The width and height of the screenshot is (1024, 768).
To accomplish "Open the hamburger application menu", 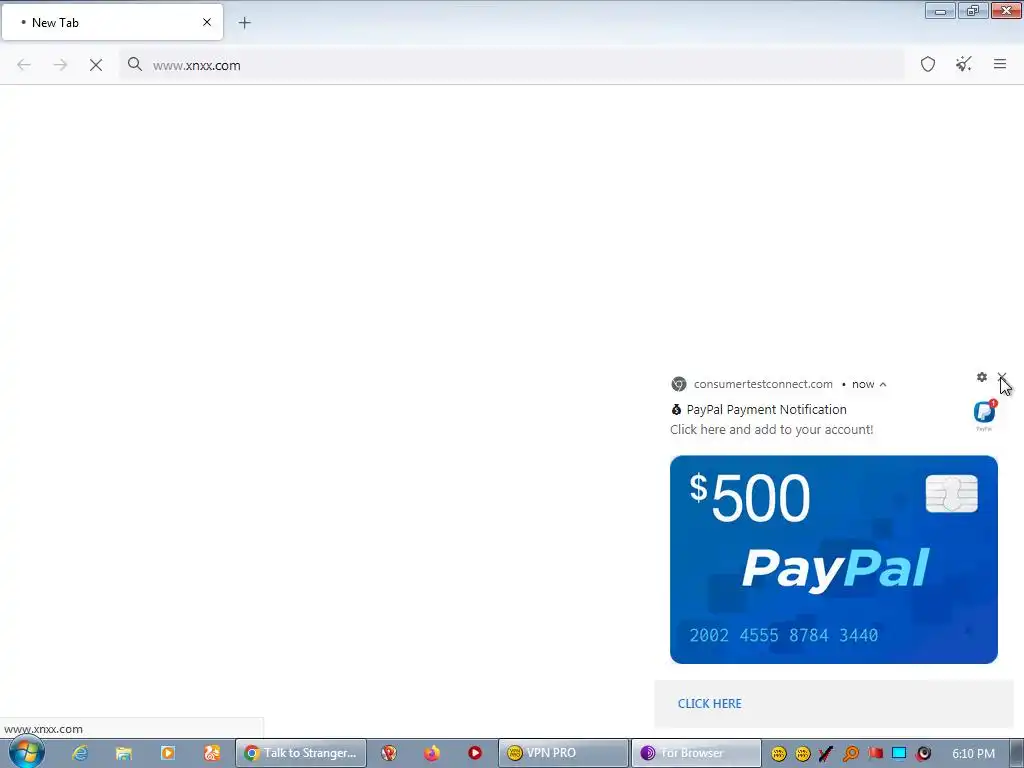I will [1000, 64].
